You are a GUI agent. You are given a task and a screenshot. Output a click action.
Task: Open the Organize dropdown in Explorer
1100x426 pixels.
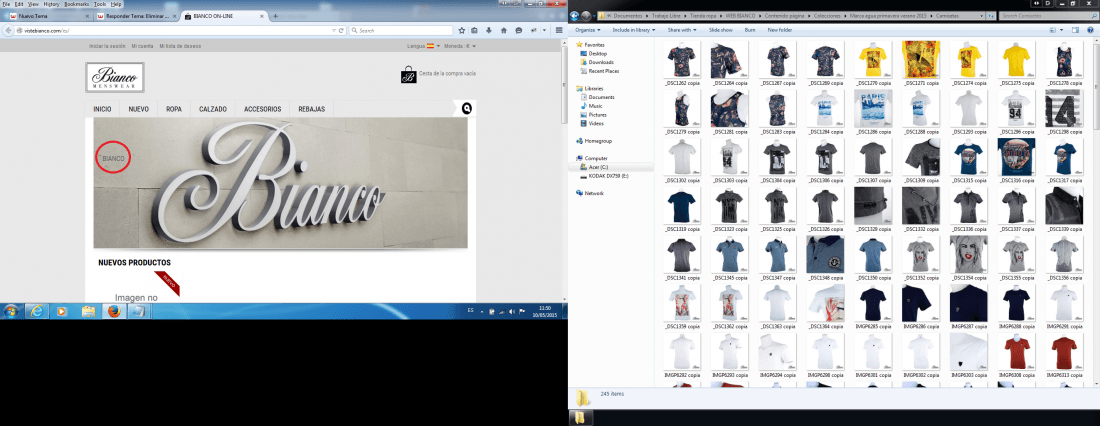[x=588, y=30]
